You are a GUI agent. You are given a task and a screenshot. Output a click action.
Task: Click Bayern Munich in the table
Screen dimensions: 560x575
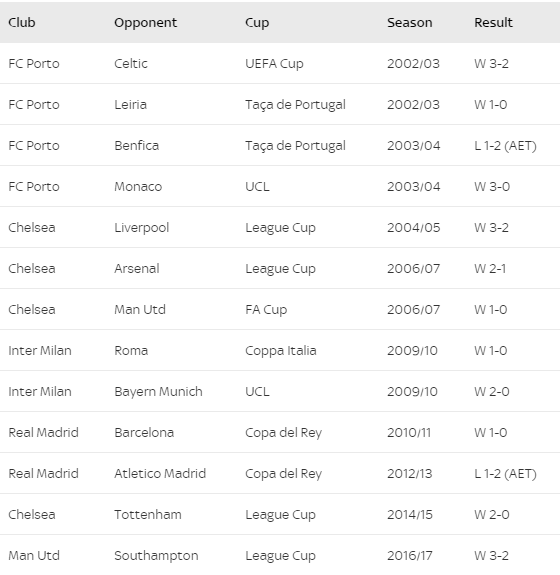tap(158, 392)
